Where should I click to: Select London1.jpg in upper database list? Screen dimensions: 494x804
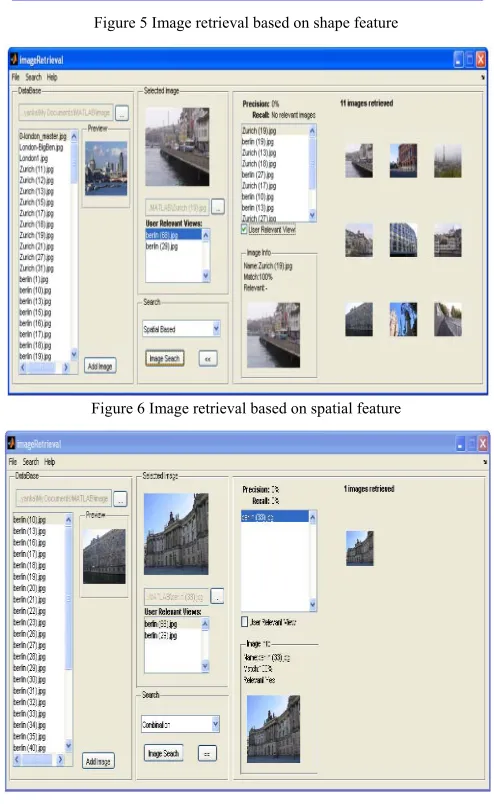[34, 158]
